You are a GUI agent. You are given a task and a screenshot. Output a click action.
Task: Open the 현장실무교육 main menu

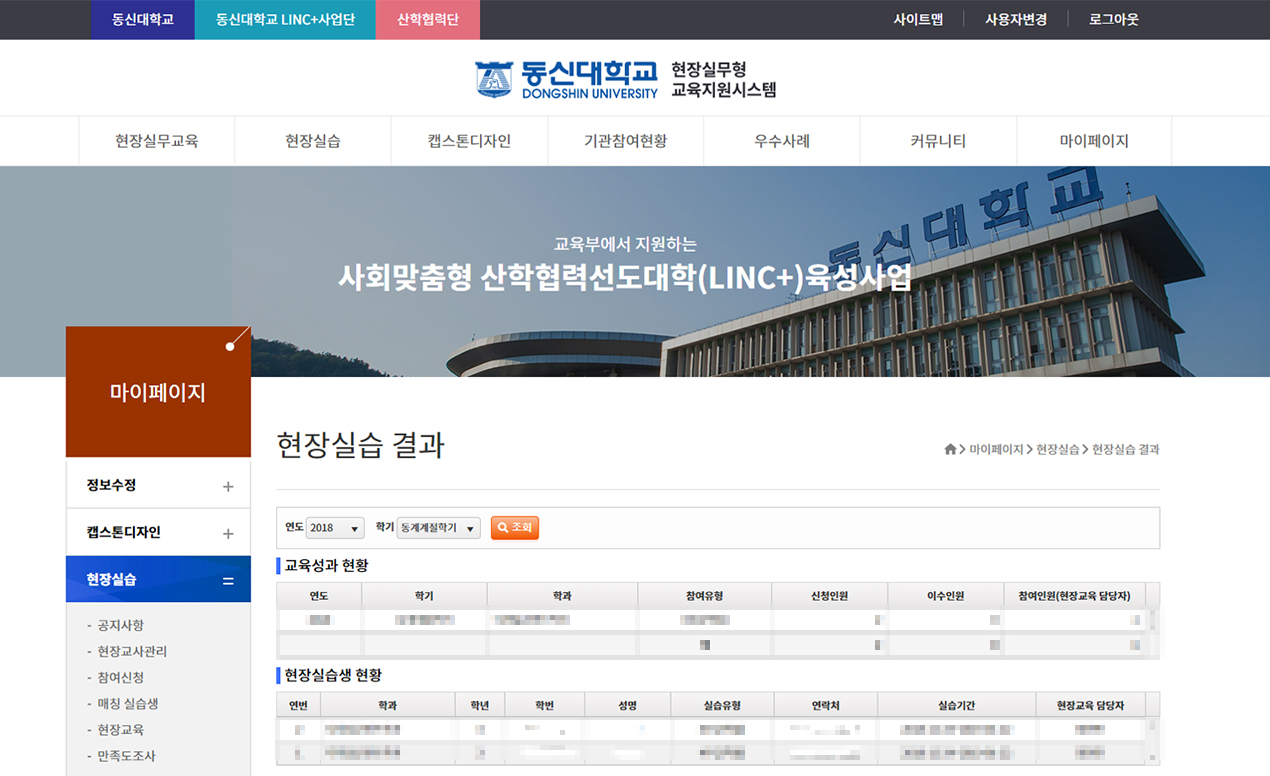point(157,141)
